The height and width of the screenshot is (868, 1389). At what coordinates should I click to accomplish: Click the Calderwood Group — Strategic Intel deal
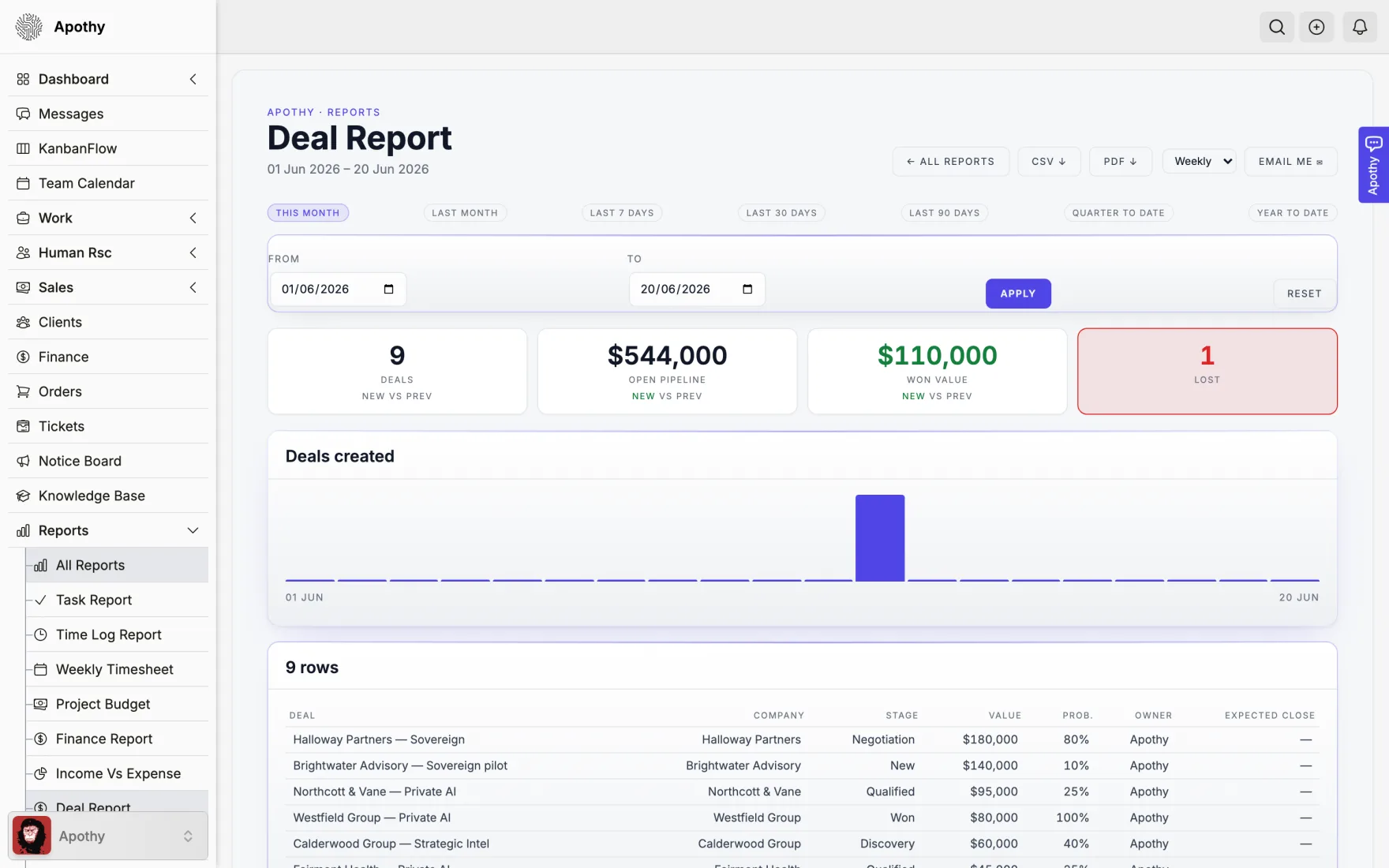point(391,844)
